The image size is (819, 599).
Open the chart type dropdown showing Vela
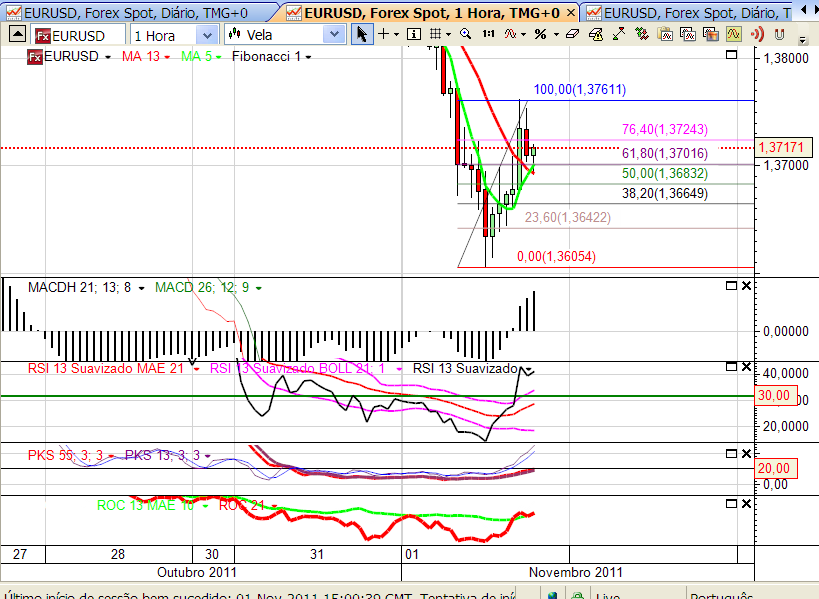[x=287, y=35]
